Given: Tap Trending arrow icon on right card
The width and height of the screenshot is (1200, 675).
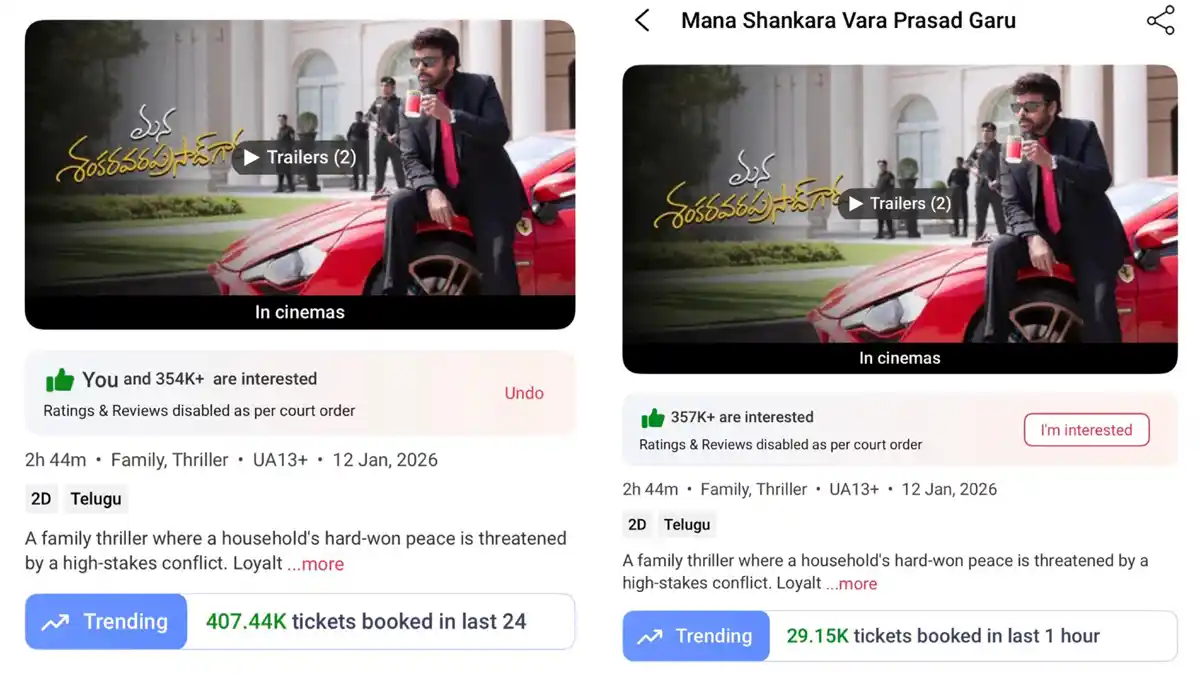Looking at the screenshot, I should pyautogui.click(x=649, y=636).
